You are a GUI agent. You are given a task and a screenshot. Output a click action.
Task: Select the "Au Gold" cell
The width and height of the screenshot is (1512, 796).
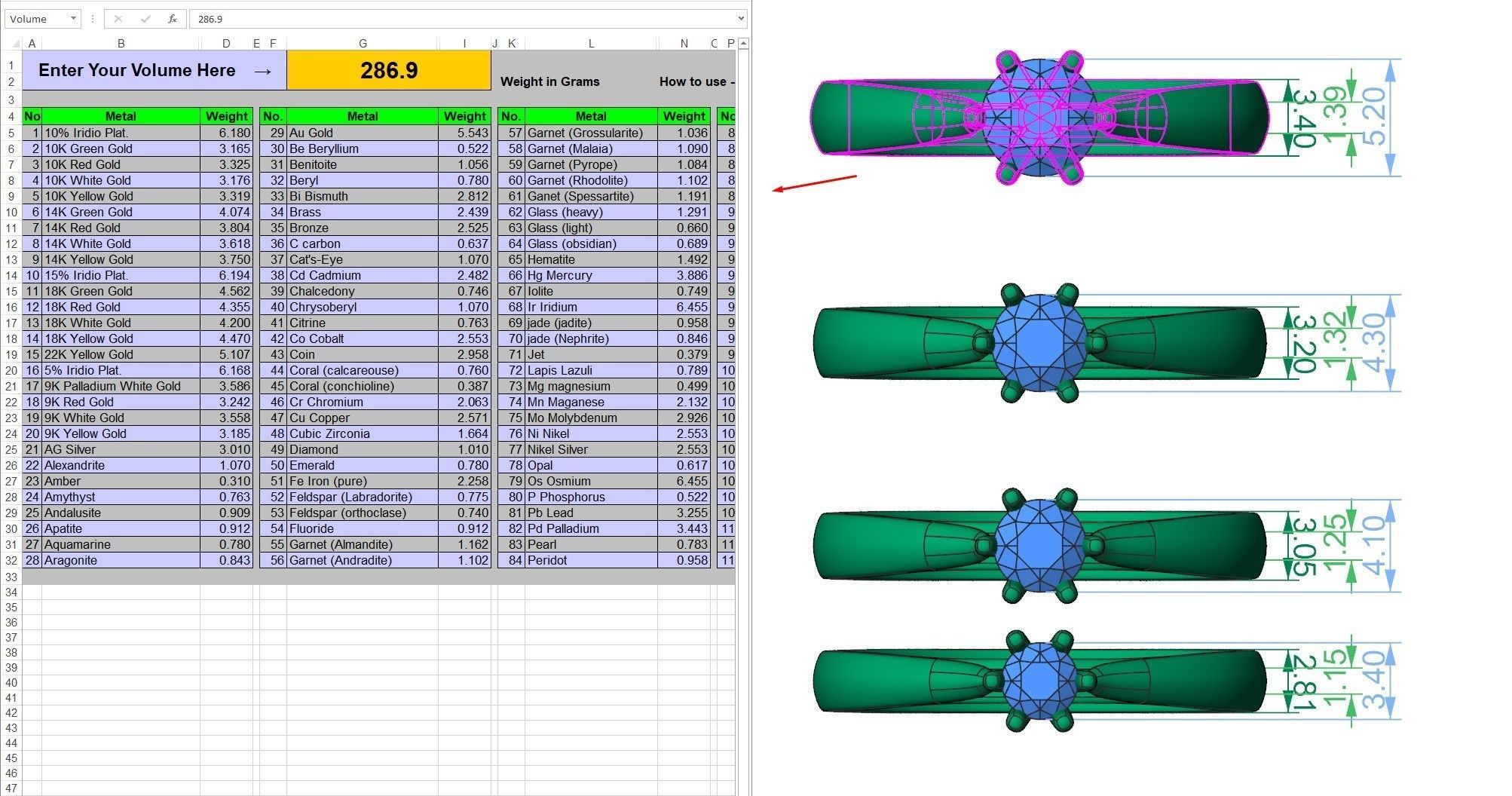coord(363,133)
